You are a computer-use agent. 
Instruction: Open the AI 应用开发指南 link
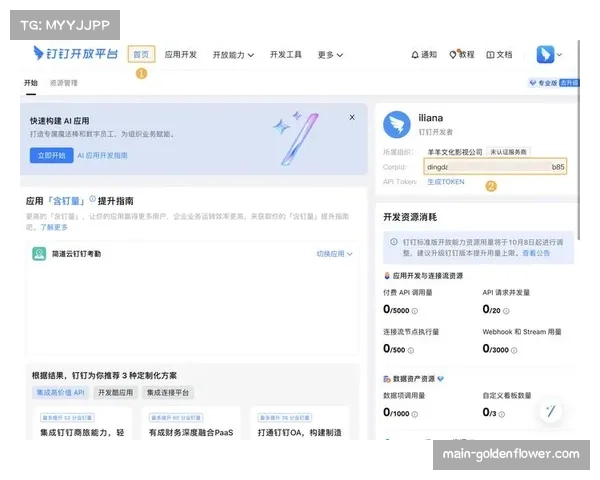[x=102, y=155]
